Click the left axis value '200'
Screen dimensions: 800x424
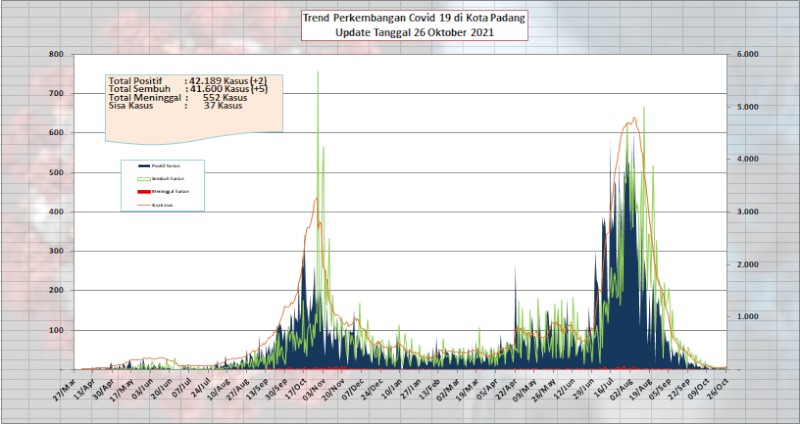coord(56,290)
